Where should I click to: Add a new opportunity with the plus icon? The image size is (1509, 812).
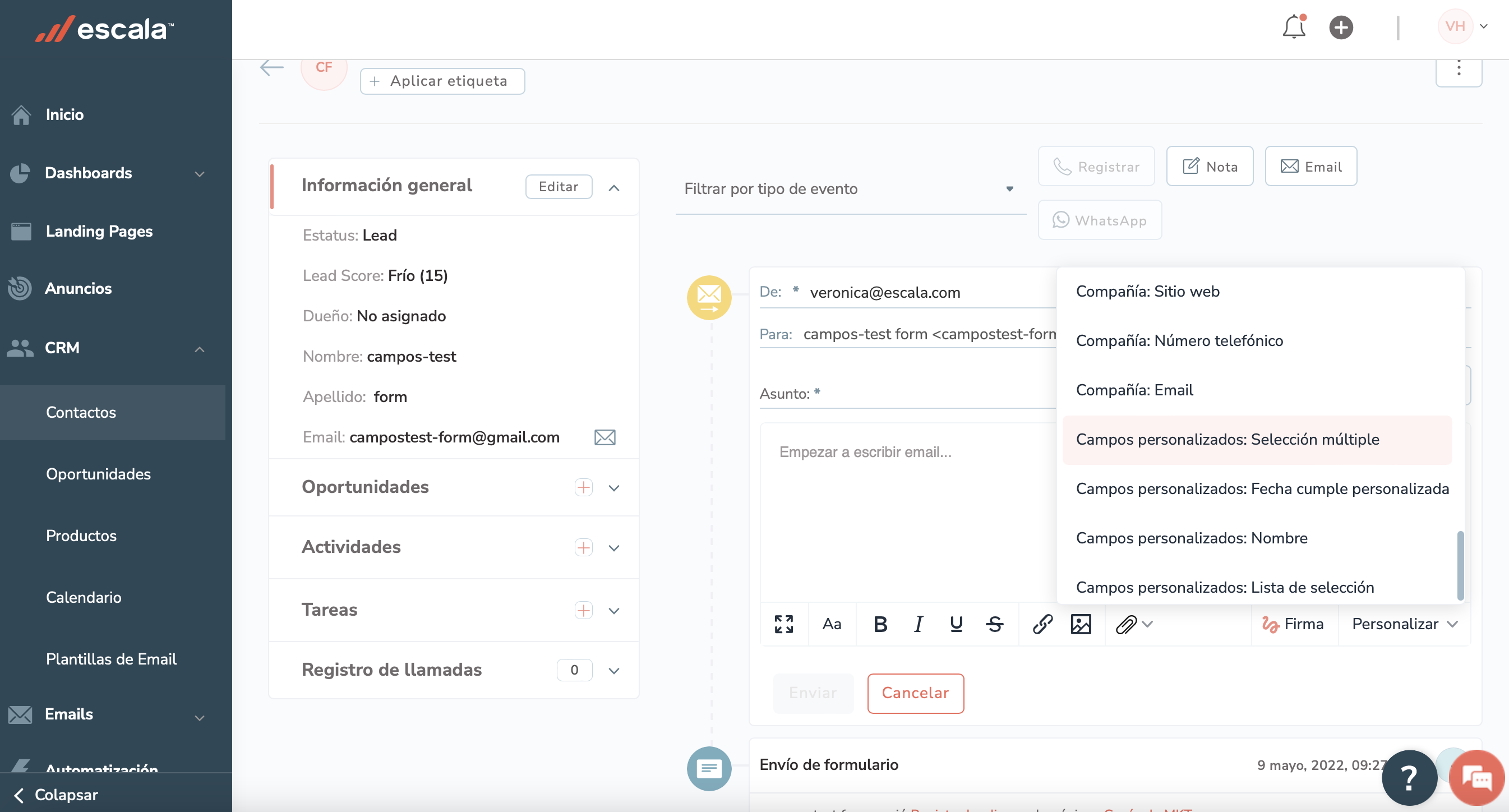(x=583, y=487)
